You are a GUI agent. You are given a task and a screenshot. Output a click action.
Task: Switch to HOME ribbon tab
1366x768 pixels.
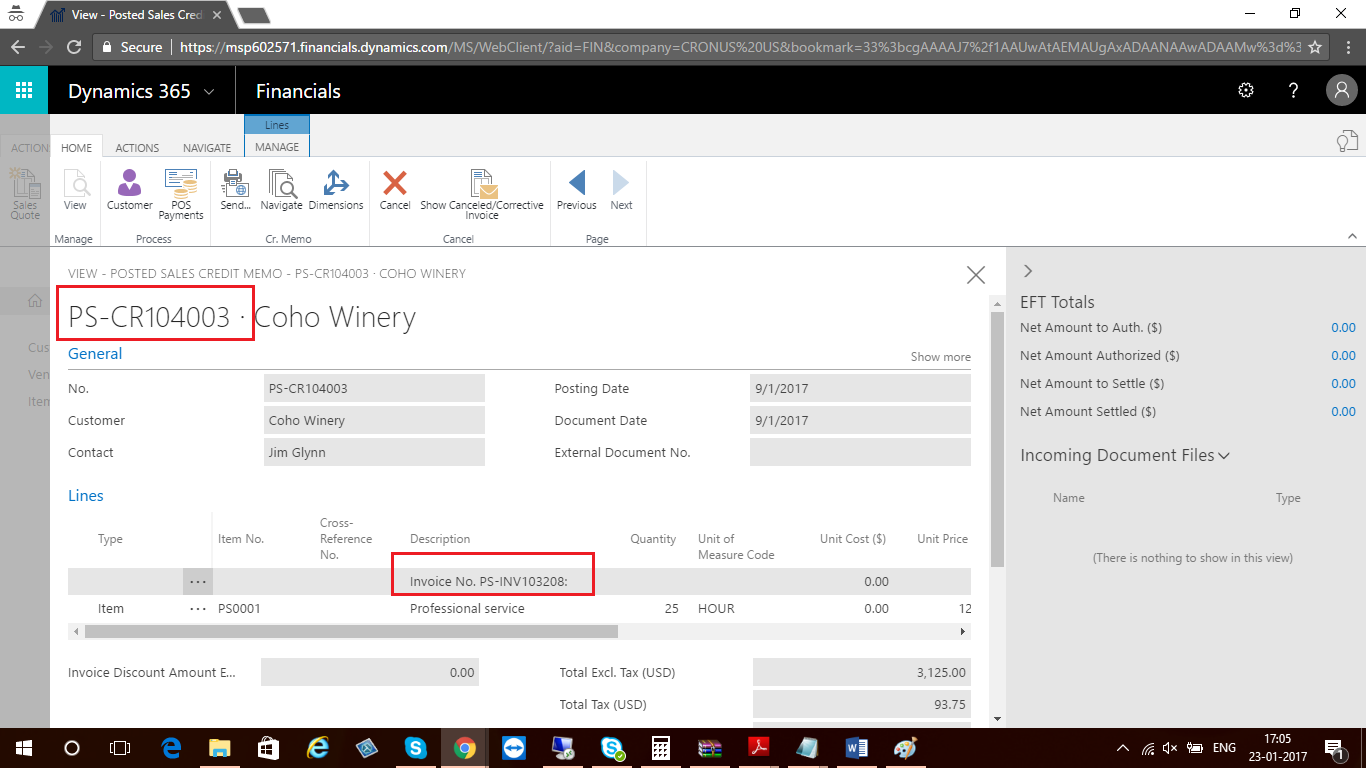click(76, 147)
